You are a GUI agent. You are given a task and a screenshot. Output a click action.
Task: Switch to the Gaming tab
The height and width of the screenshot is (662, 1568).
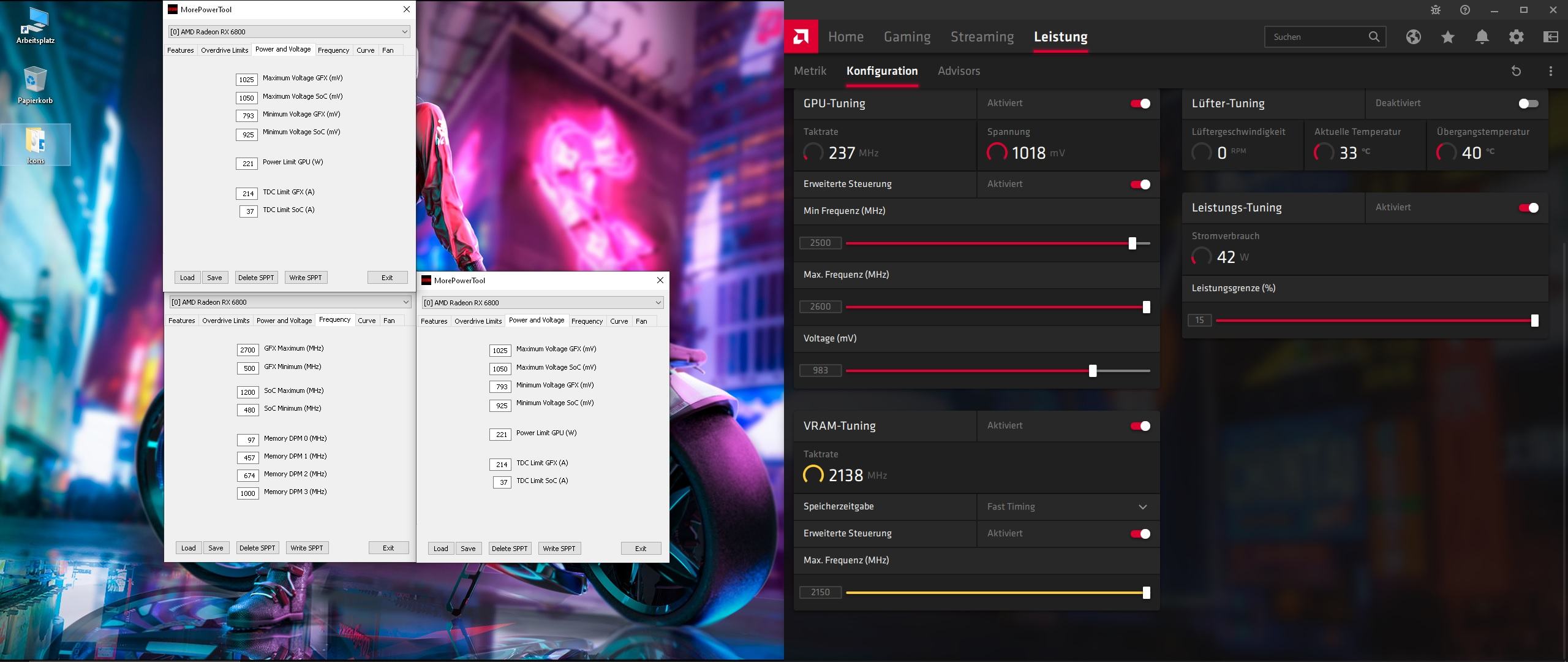point(907,37)
